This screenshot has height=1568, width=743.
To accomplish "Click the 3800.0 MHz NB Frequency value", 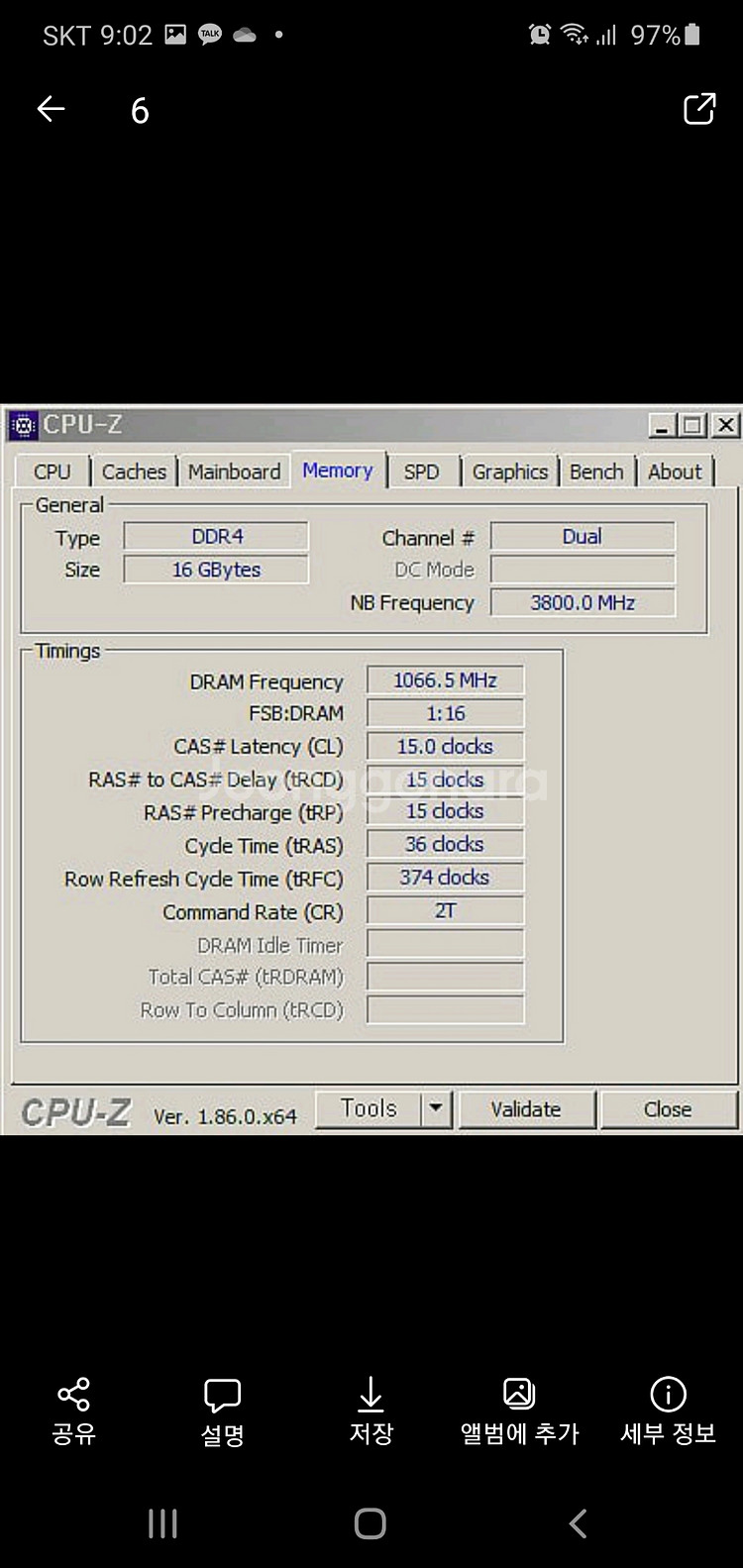I will [x=583, y=602].
